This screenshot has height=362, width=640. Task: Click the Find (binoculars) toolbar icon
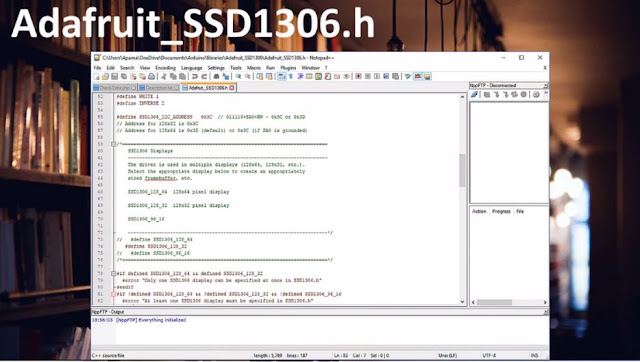coord(217,77)
